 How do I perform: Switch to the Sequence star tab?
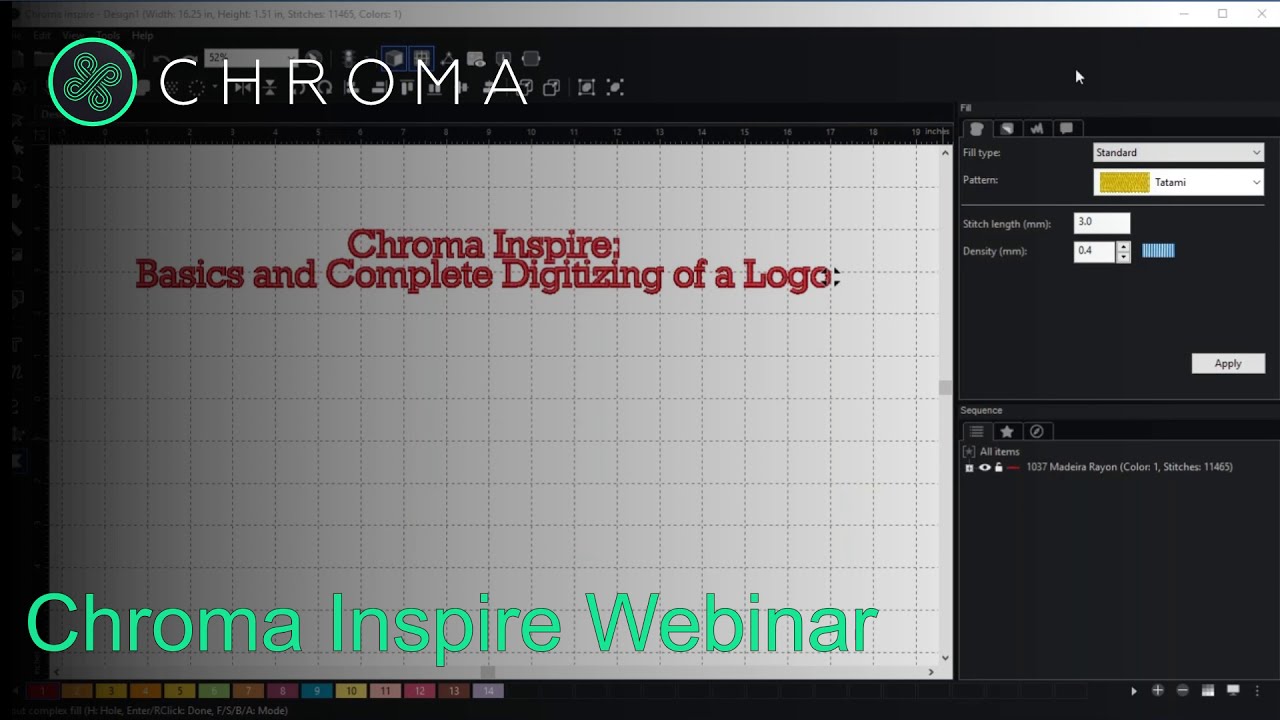1007,431
